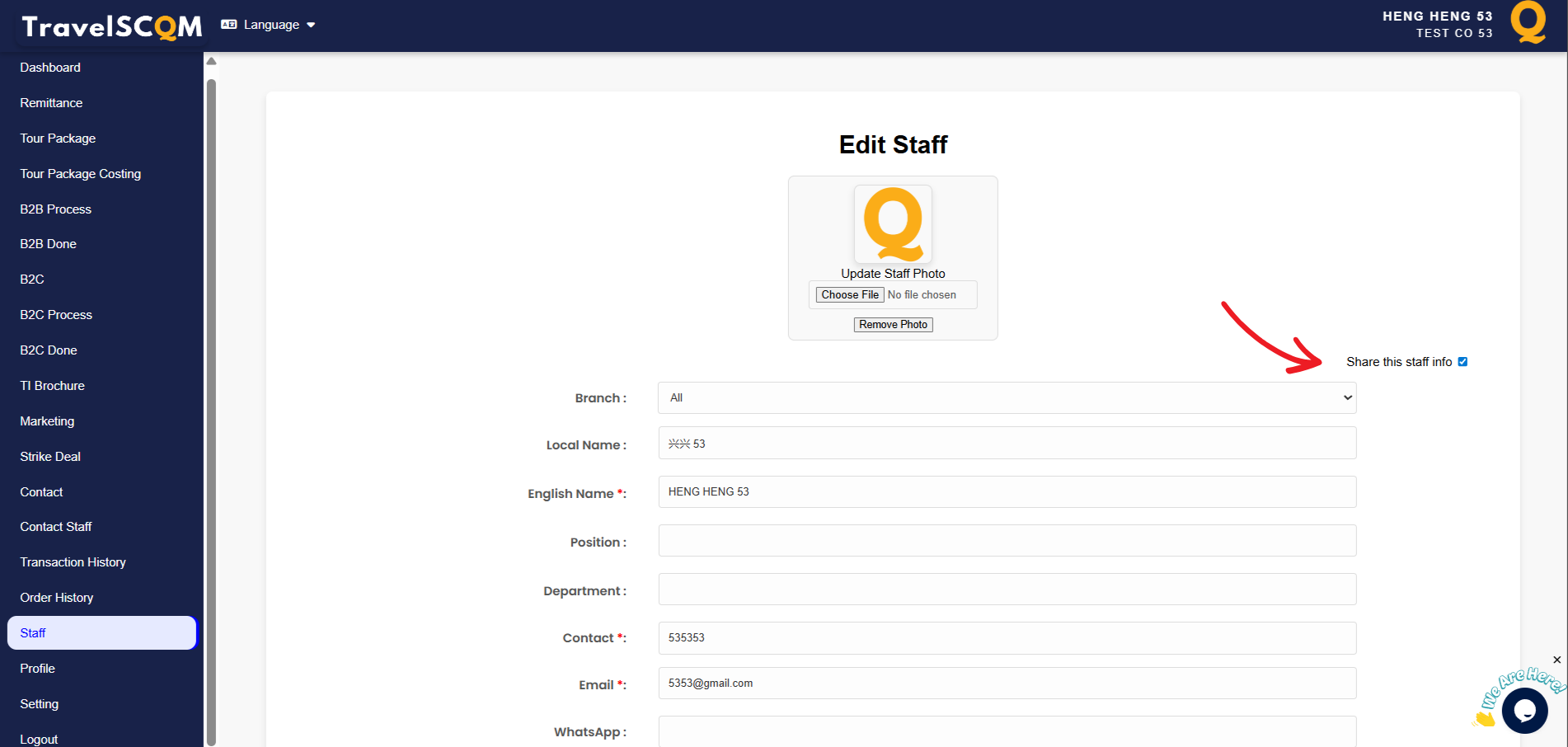The width and height of the screenshot is (1568, 747).
Task: Close the 'We Are Here' chat prompt
Action: point(1556,660)
